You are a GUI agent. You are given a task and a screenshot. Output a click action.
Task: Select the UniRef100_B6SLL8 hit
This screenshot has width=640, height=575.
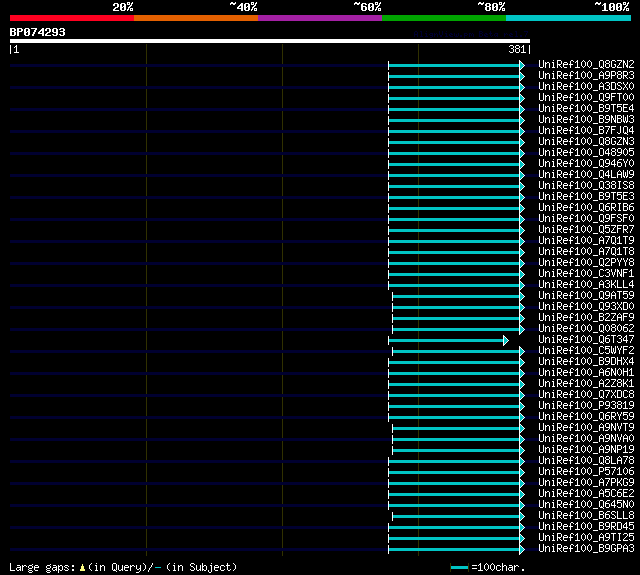[x=586, y=516]
